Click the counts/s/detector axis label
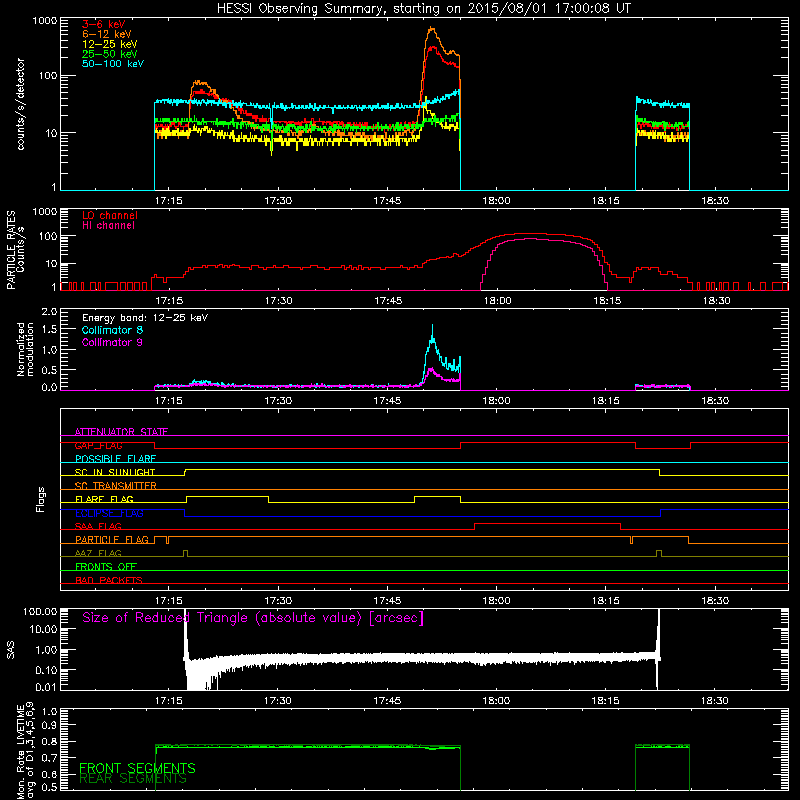This screenshot has height=800, width=800. pyautogui.click(x=20, y=104)
